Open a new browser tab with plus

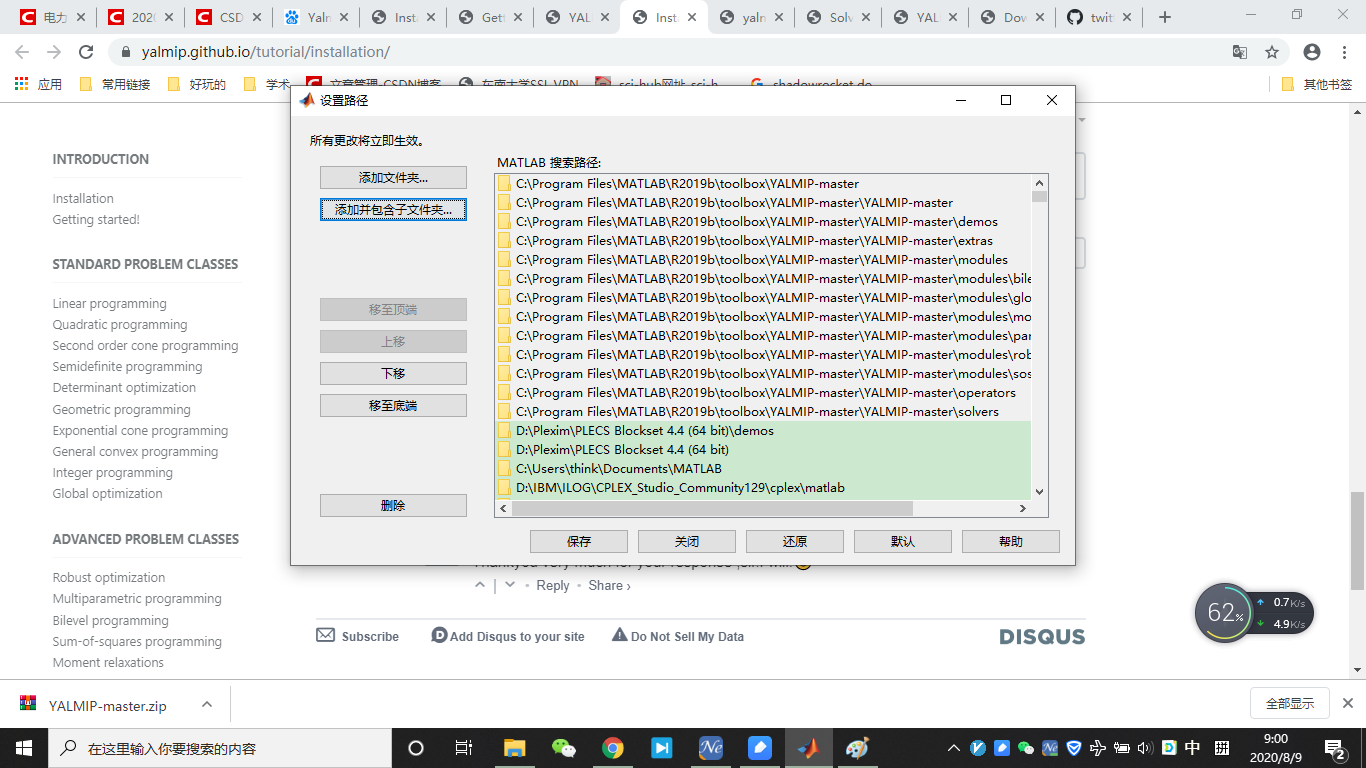[x=1165, y=17]
